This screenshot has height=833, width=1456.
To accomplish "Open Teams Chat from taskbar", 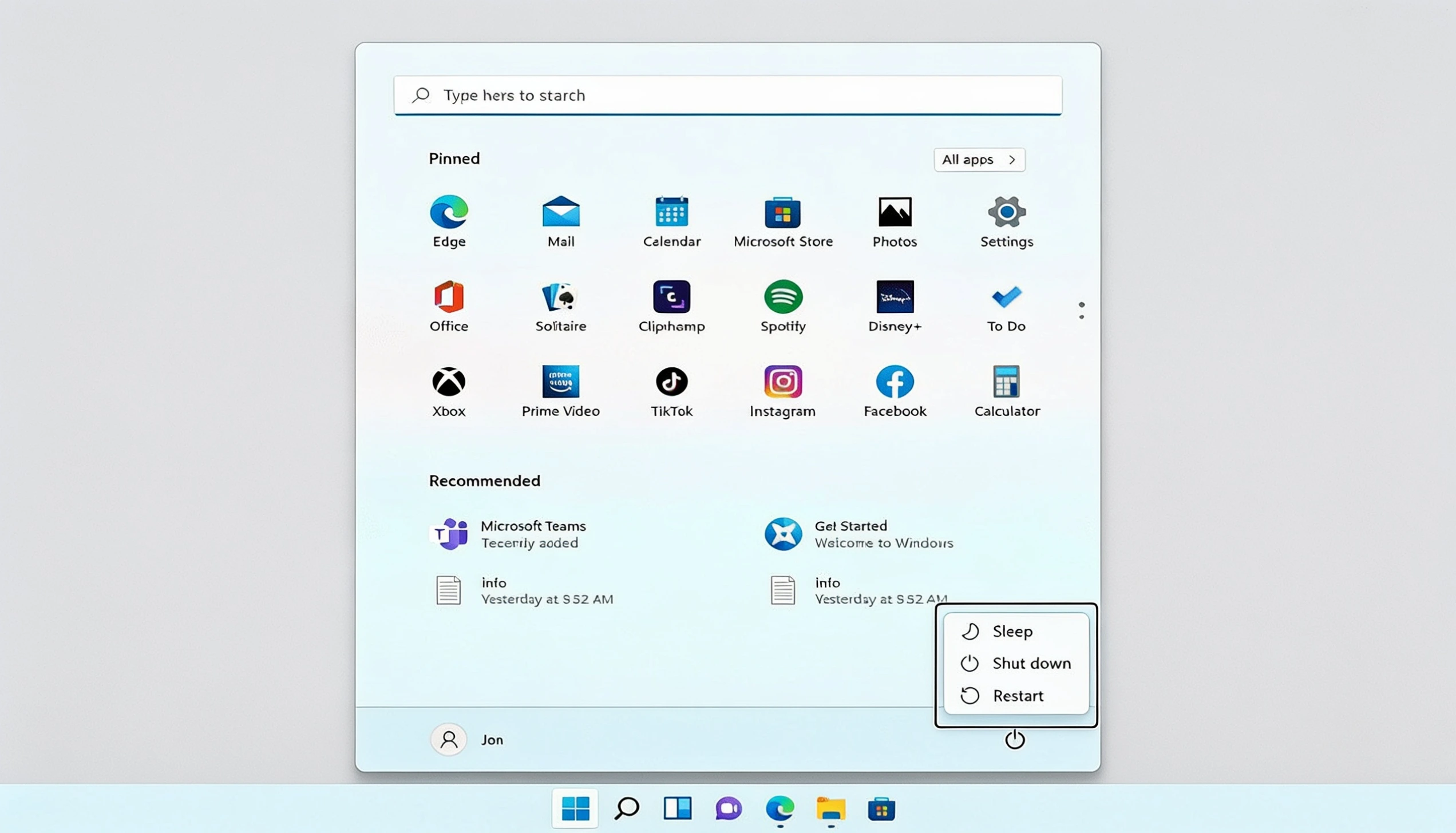I will click(729, 808).
